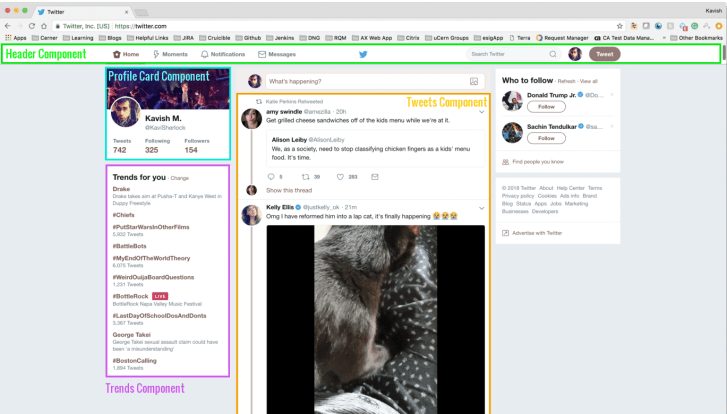The width and height of the screenshot is (727, 414).
Task: Refresh the Who to follow list
Action: coord(566,81)
